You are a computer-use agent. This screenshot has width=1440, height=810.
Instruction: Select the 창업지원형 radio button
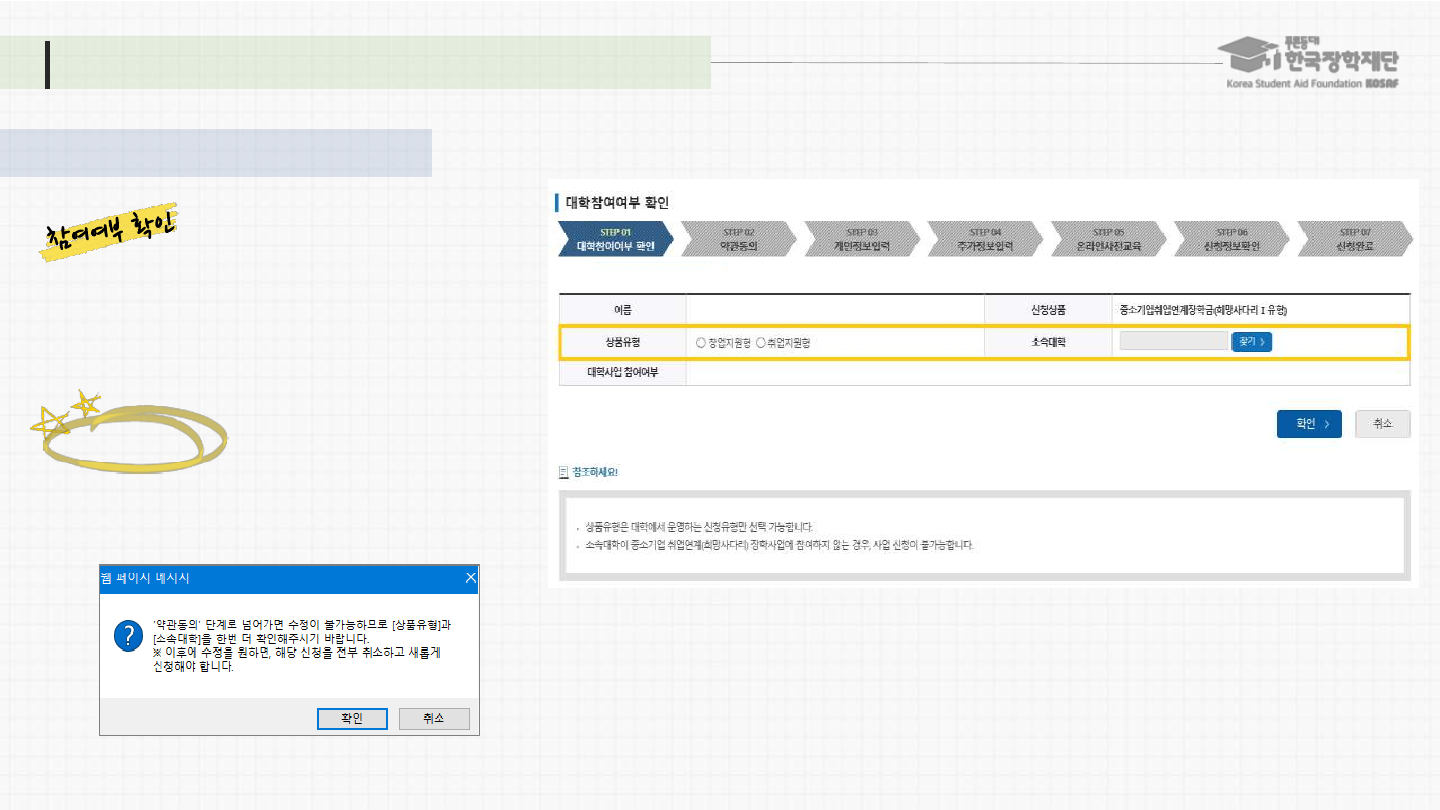pyautogui.click(x=701, y=342)
